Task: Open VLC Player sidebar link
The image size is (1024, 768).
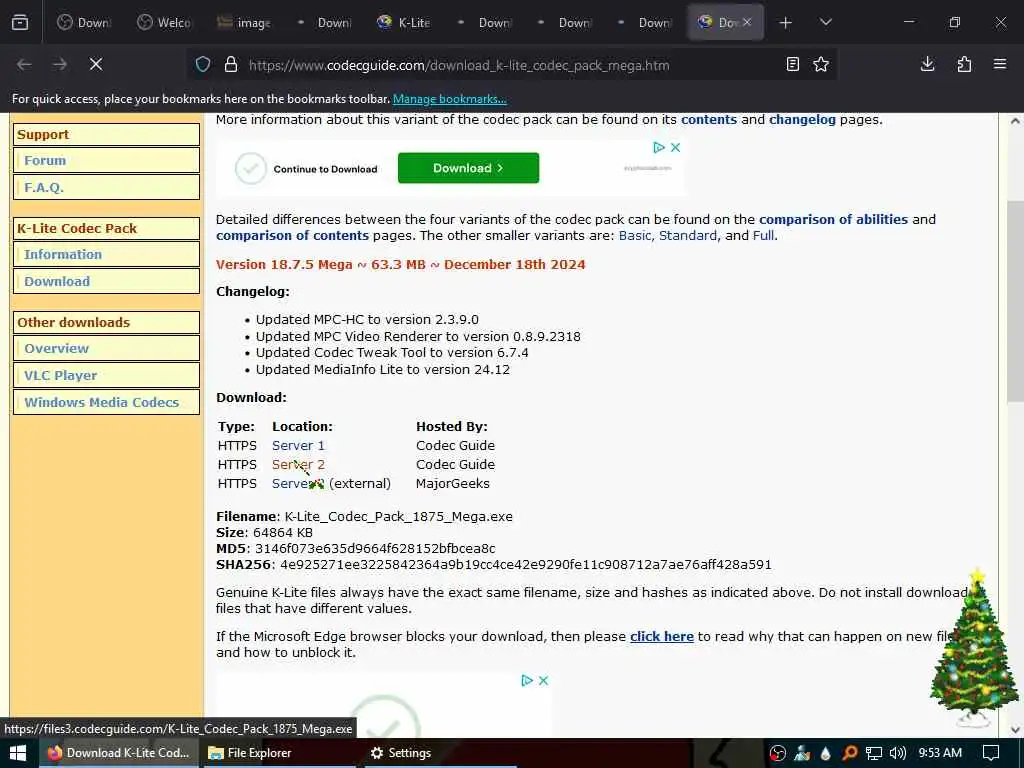Action: tap(106, 376)
